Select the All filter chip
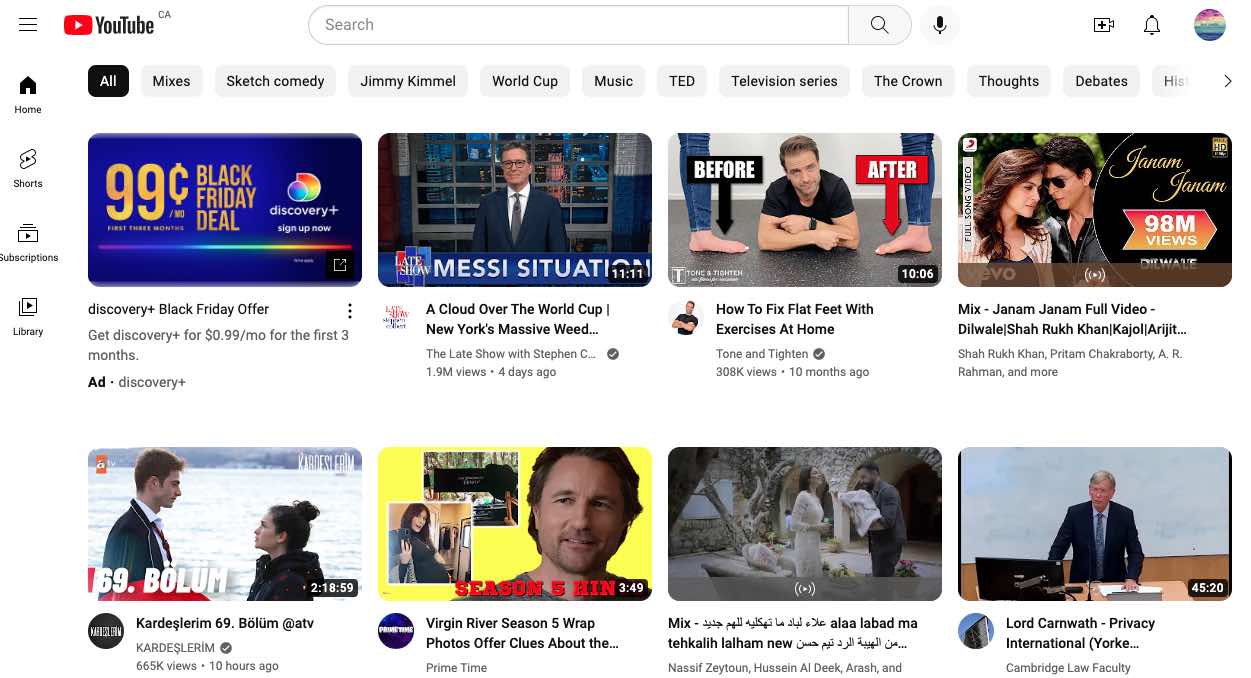 [x=108, y=81]
